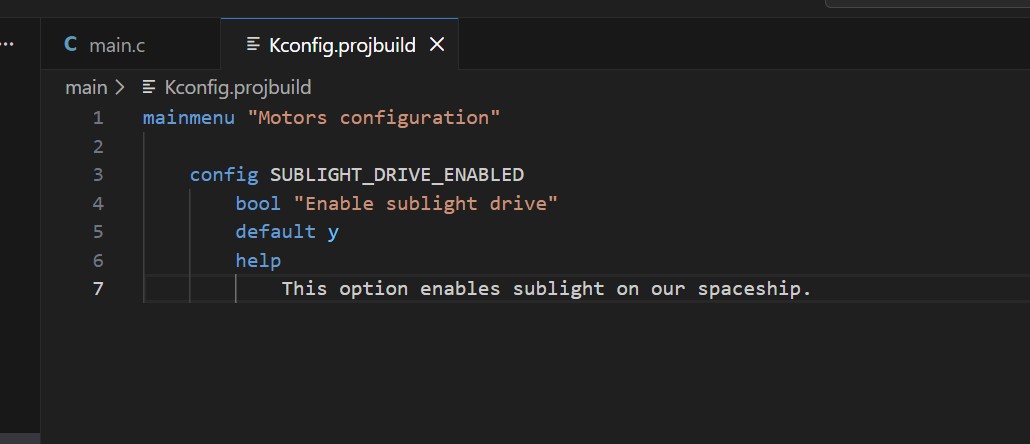Click on SUBLIGHT_DRIVE_ENABLED symbol name
The width and height of the screenshot is (1030, 444).
click(396, 175)
